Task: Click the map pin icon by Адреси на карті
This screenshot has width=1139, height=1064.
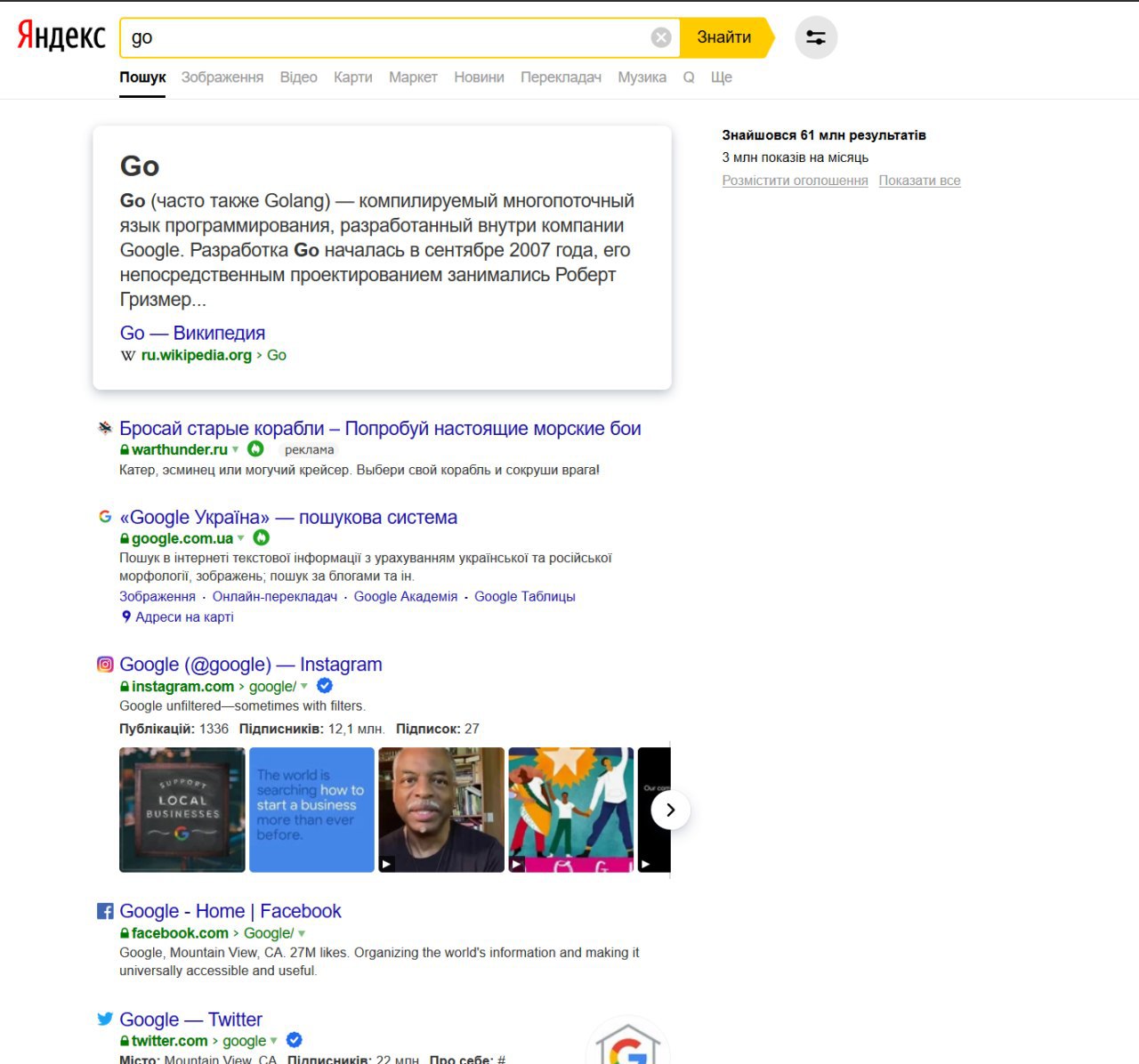Action: (x=126, y=617)
